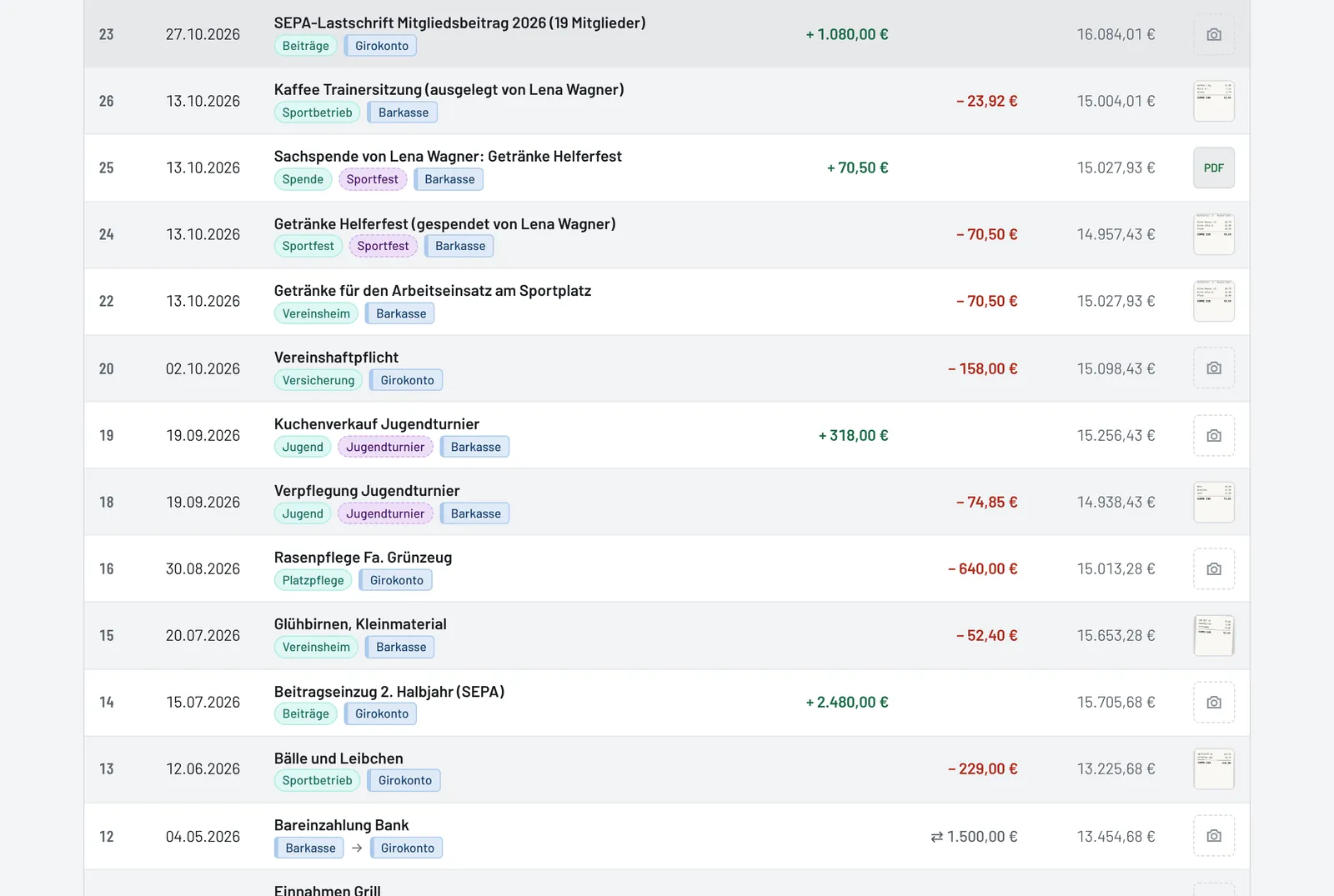Add receipt photo for SEPA-Lastschrift Mitgliedsbeitrag entry
This screenshot has height=896, width=1334.
(1214, 34)
